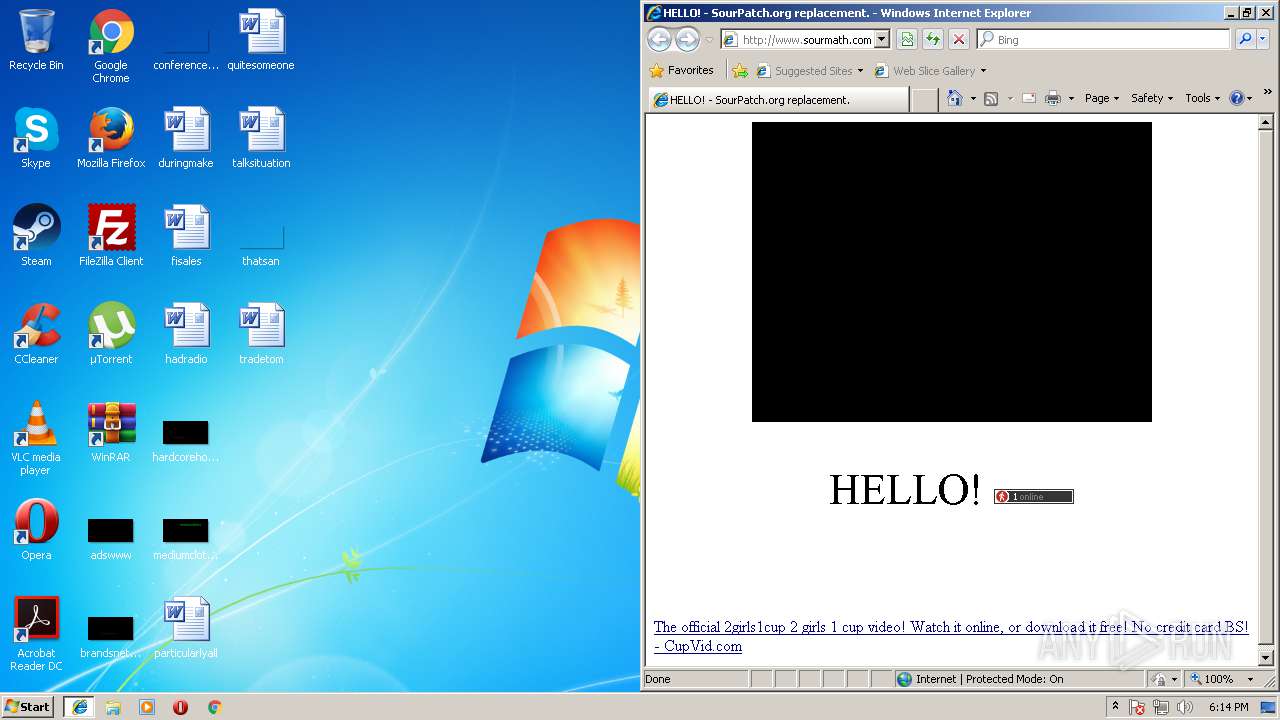Open the dropdown arrow next to Home icon
The image size is (1280, 720).
point(972,98)
